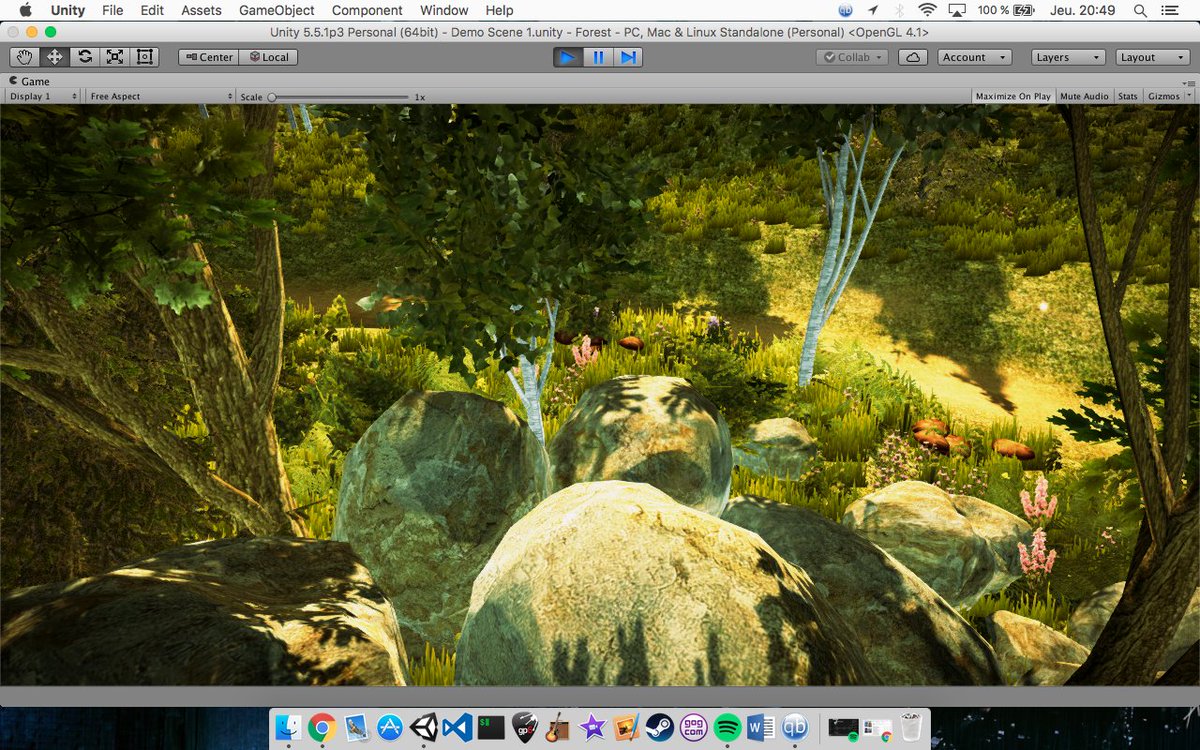Open Spotlight search
The height and width of the screenshot is (750, 1200).
pyautogui.click(x=1141, y=10)
